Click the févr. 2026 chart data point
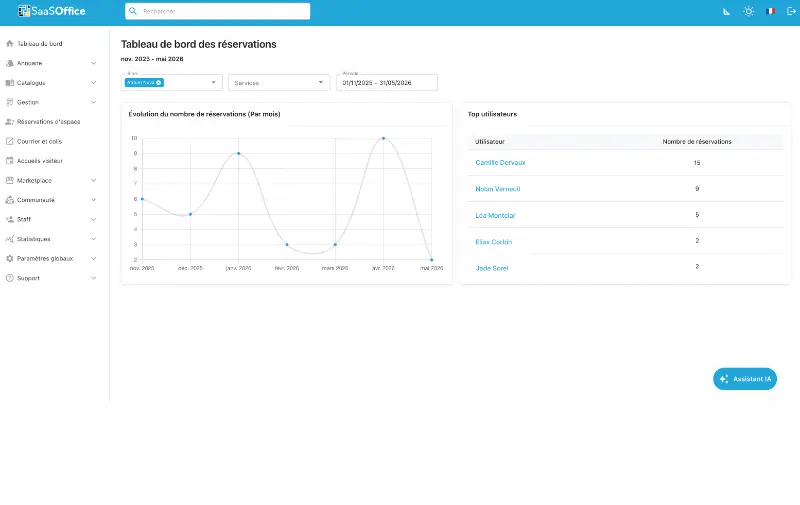The height and width of the screenshot is (505, 800). tap(287, 244)
